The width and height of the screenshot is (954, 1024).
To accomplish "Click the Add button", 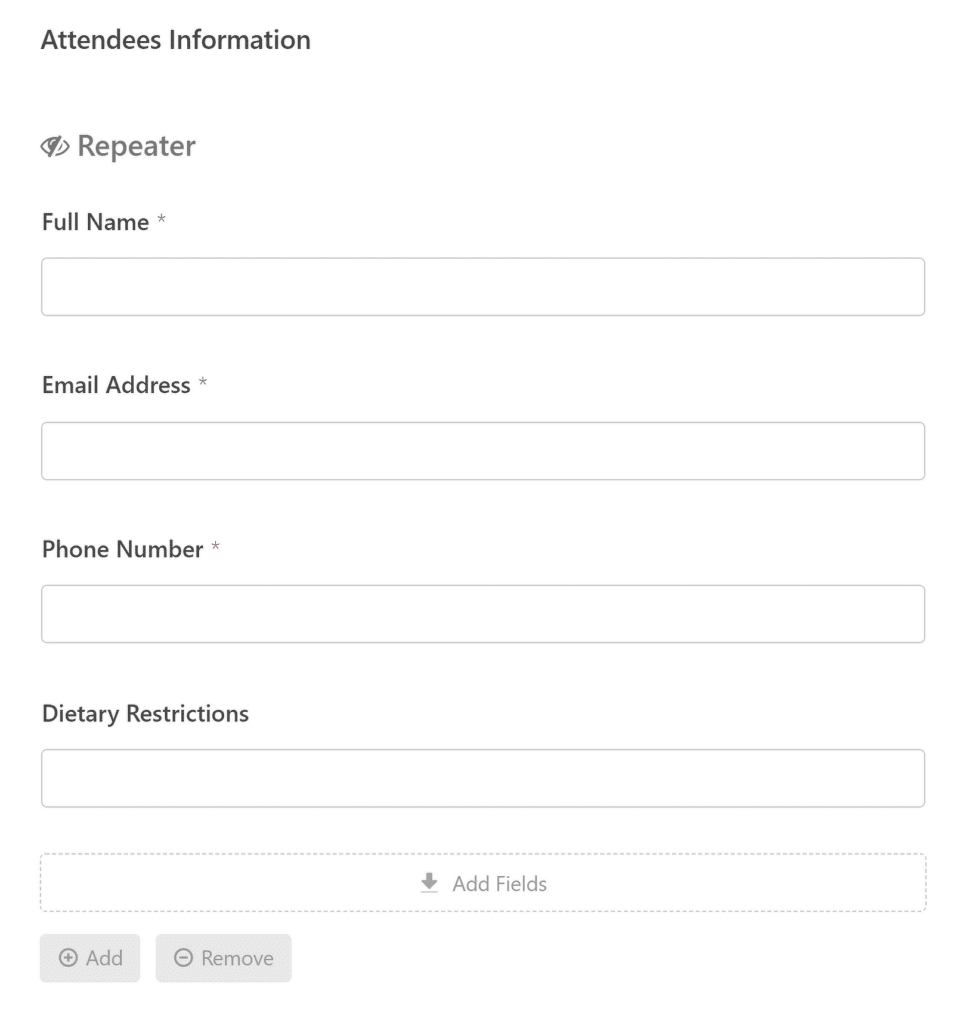I will coord(90,958).
